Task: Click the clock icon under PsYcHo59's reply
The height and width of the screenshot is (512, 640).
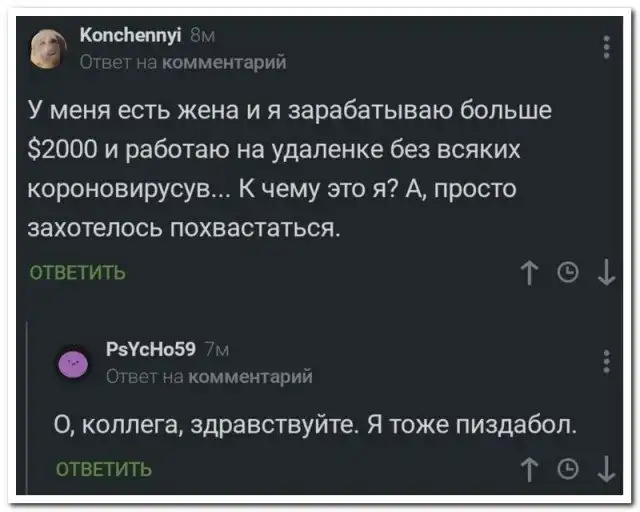Action: [568, 468]
